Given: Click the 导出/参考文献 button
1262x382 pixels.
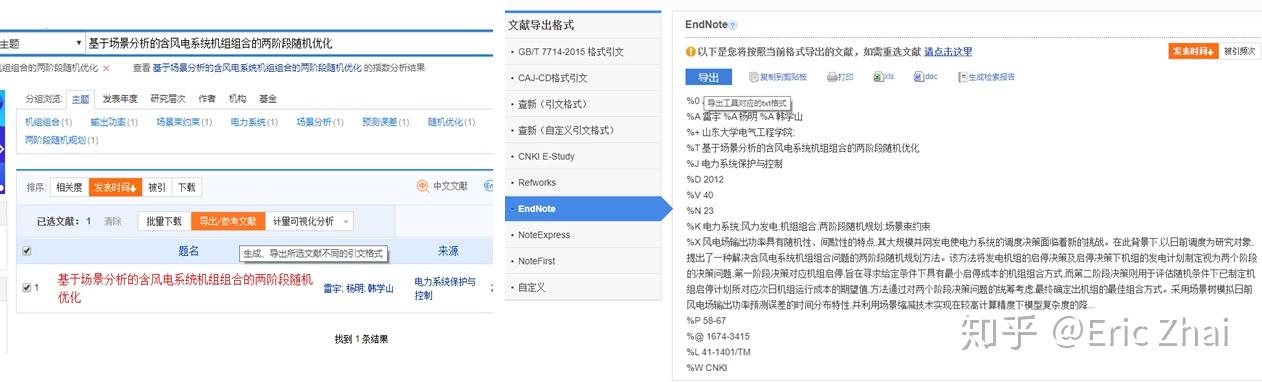Looking at the screenshot, I should pos(227,221).
